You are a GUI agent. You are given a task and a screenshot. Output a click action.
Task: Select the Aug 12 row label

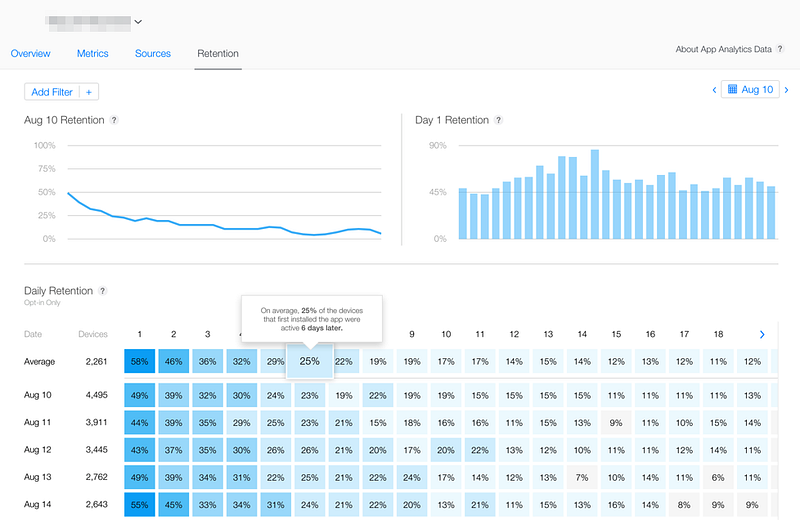coord(38,450)
